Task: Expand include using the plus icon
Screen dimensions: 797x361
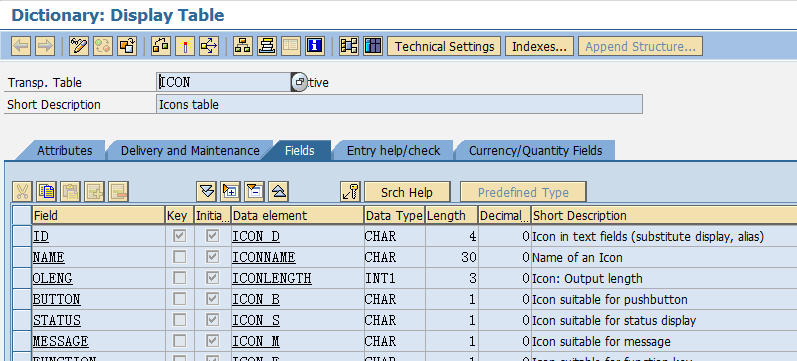Action: pyautogui.click(x=230, y=192)
